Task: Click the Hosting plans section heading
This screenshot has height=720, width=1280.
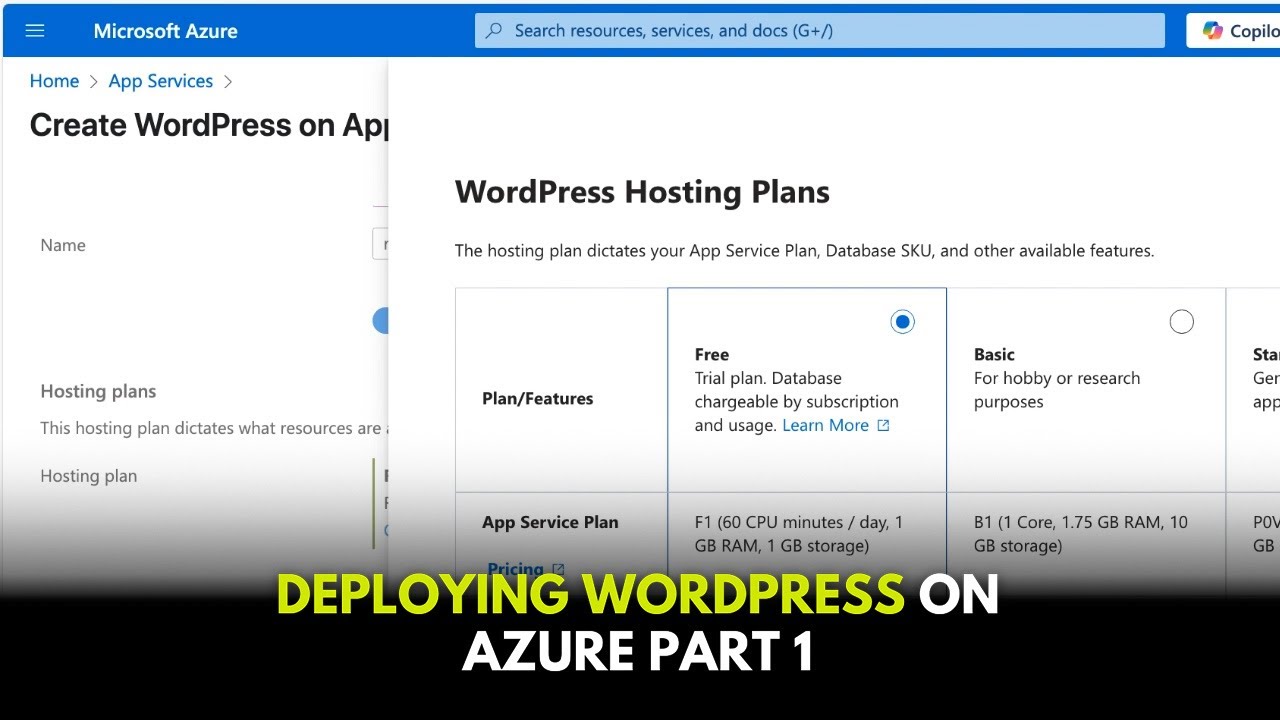Action: point(98,392)
